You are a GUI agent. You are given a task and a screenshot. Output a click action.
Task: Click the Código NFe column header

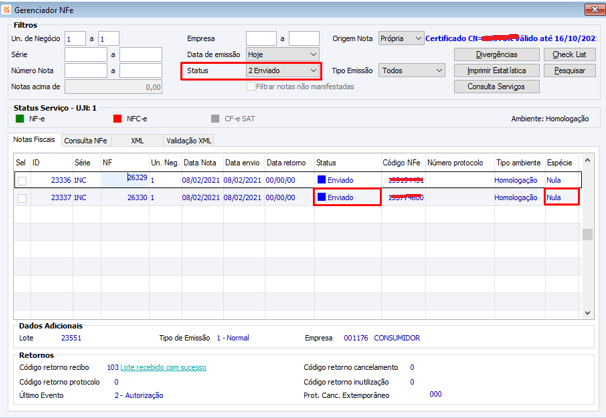pyautogui.click(x=402, y=163)
